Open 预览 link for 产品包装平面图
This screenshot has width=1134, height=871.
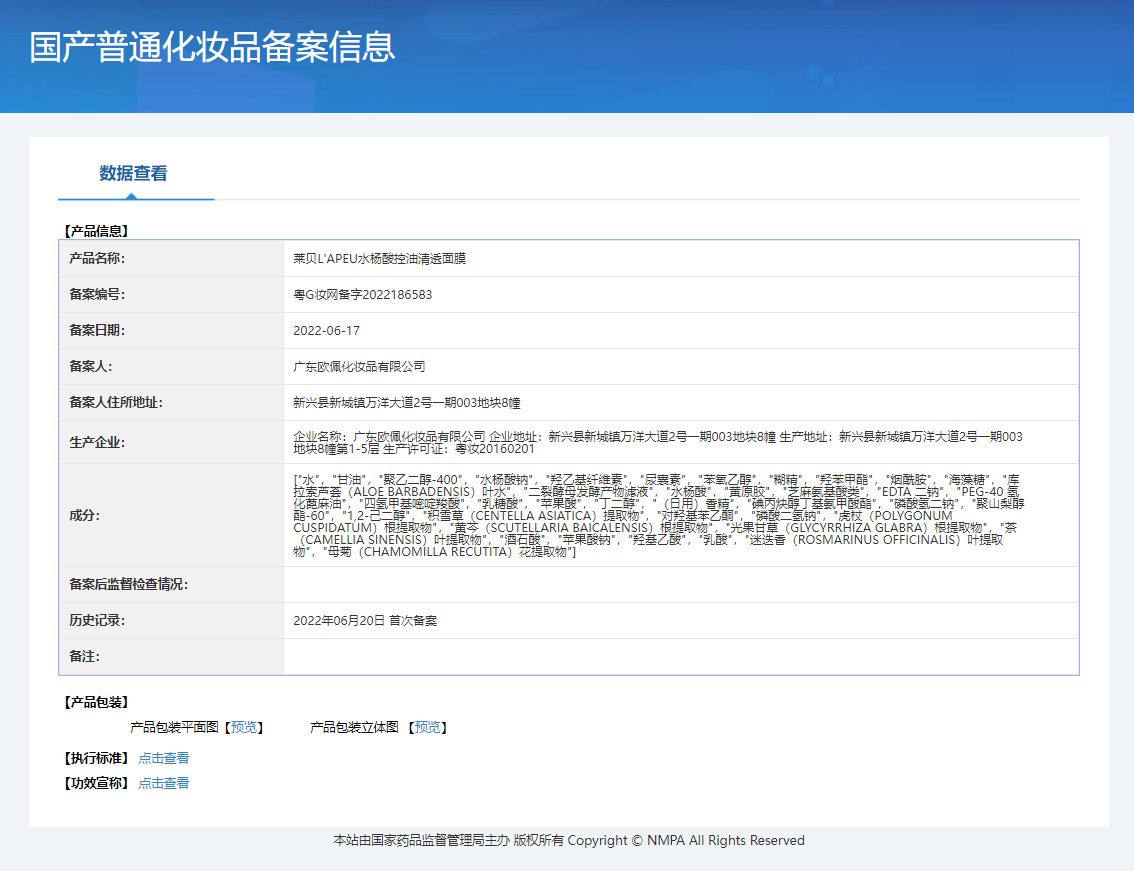click(x=243, y=728)
